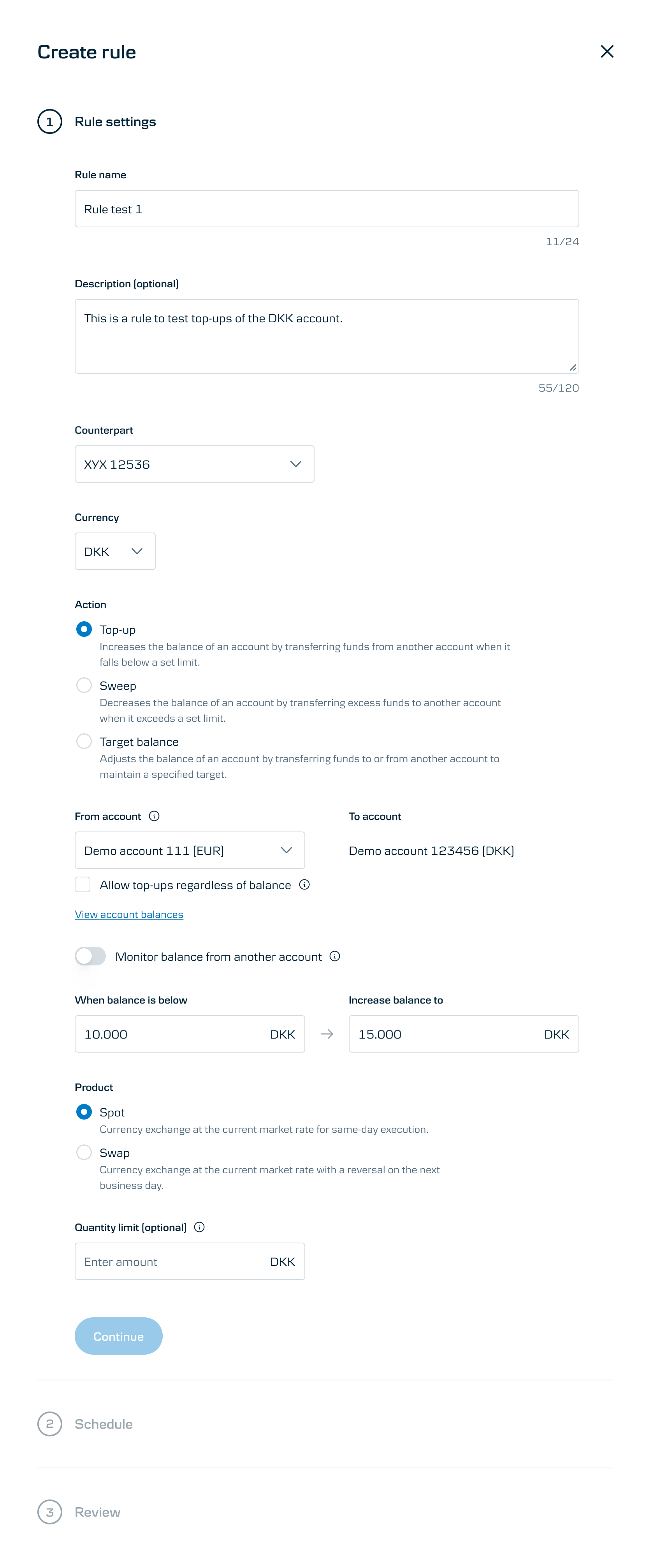This screenshot has width=654, height=1568.
Task: Select the Sweep action
Action: tap(83, 686)
